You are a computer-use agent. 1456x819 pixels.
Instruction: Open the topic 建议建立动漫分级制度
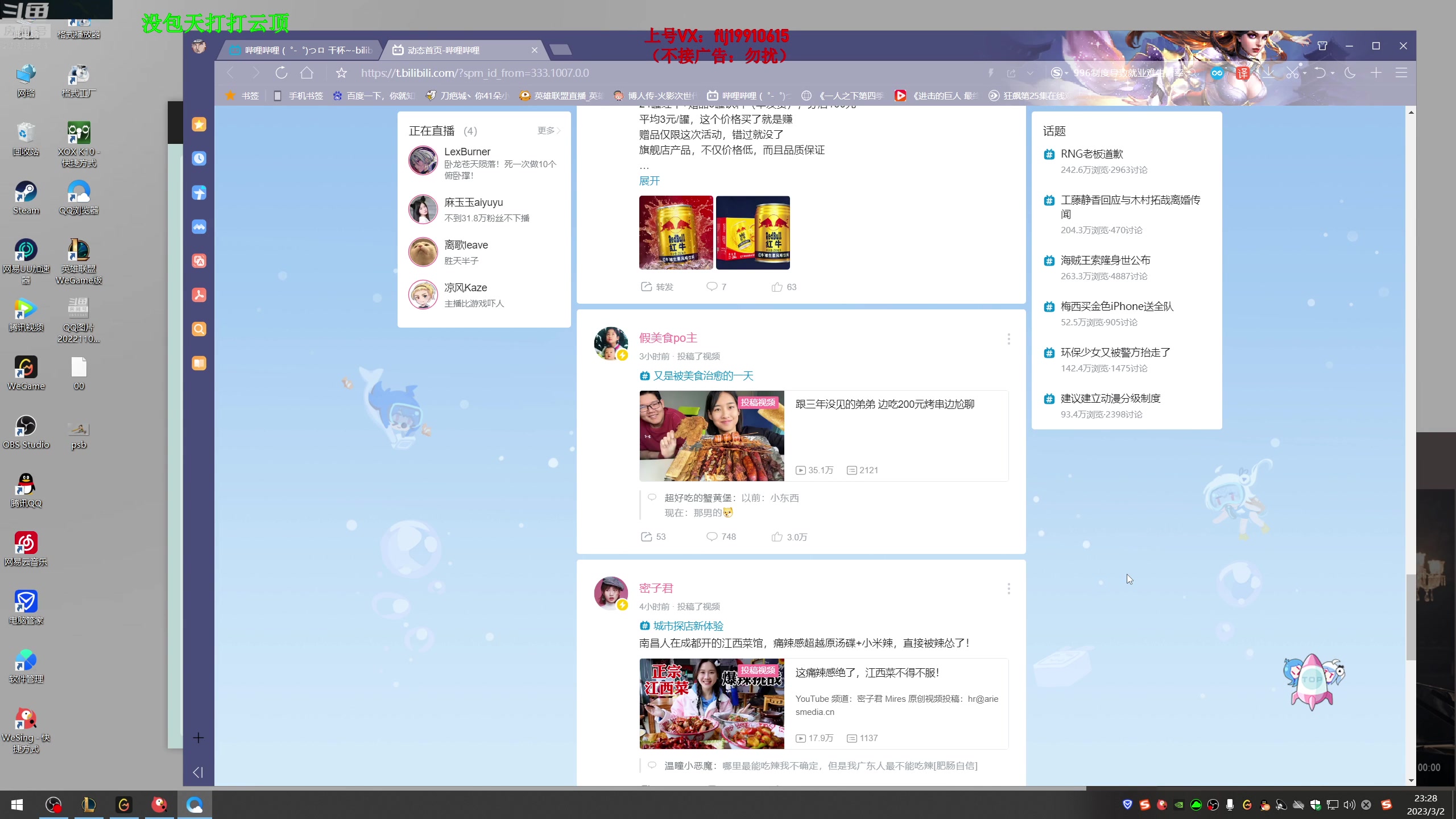tap(1110, 398)
